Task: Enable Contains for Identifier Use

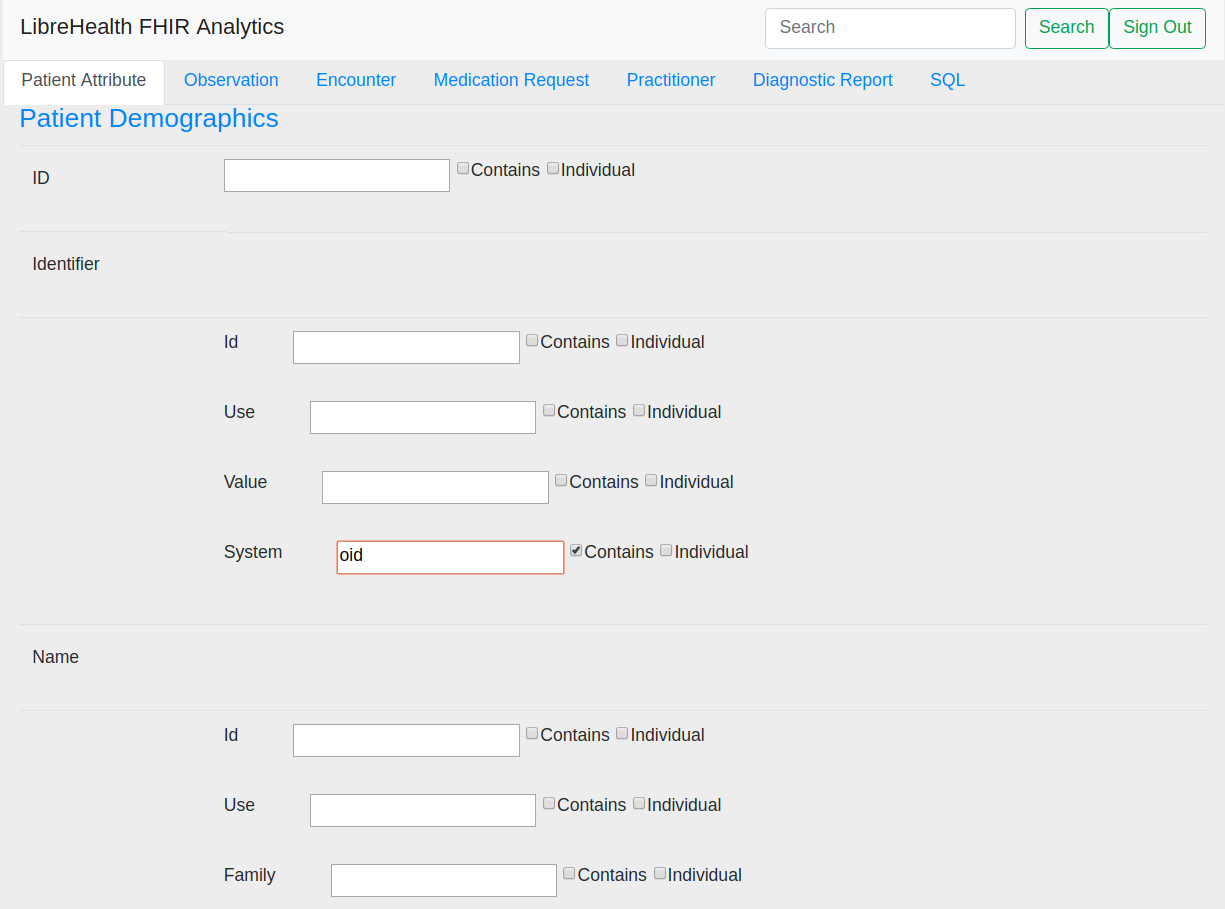Action: (549, 410)
